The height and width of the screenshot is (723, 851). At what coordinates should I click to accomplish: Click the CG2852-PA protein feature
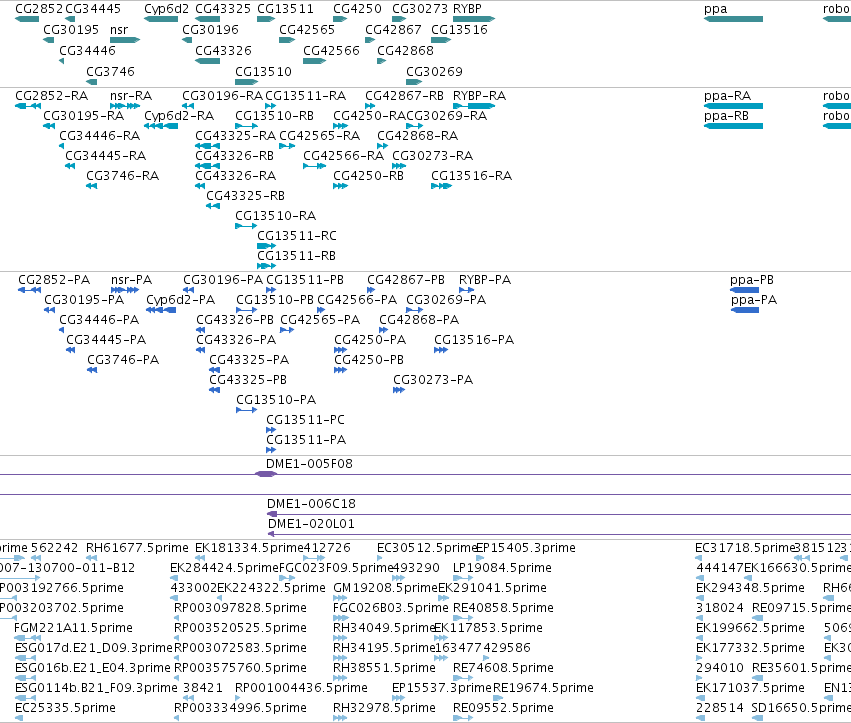click(x=29, y=290)
